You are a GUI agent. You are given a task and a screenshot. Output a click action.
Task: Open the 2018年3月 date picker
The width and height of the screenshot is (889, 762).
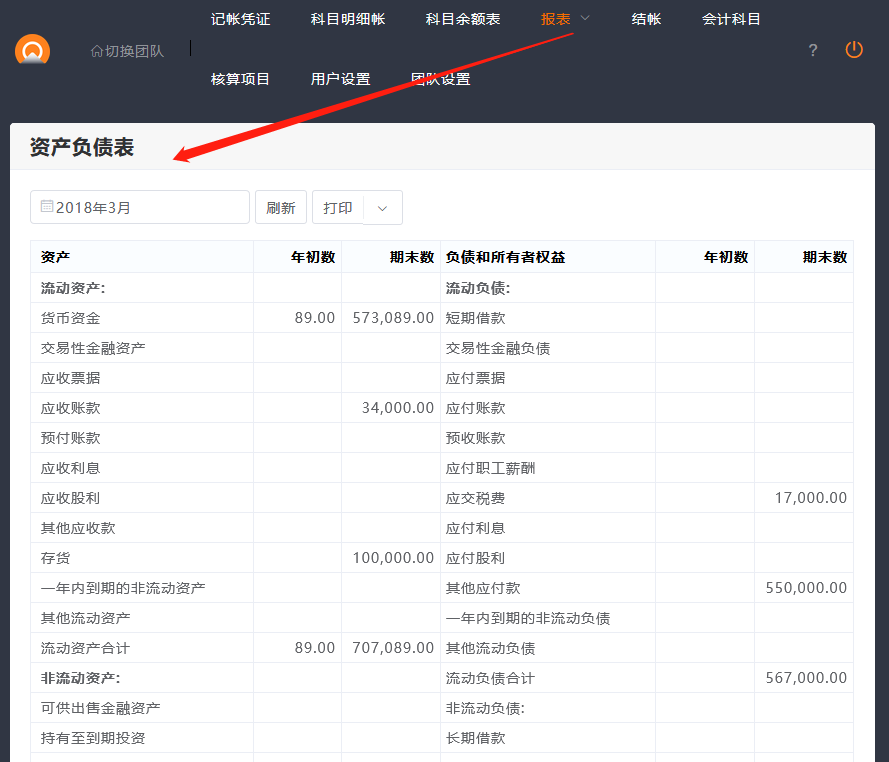pyautogui.click(x=140, y=207)
